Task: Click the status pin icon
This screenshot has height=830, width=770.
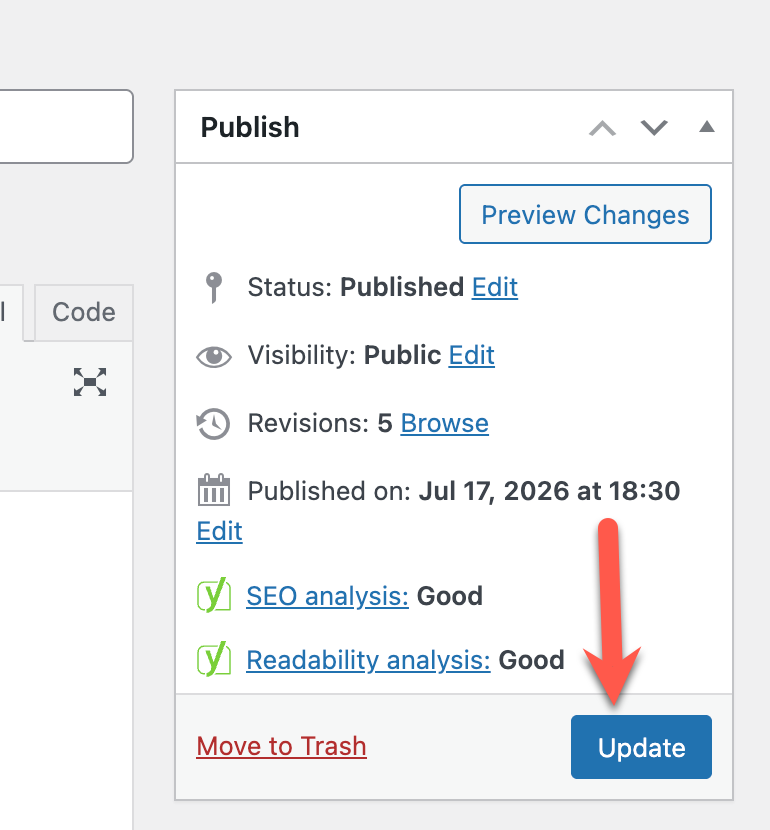Action: tap(214, 287)
